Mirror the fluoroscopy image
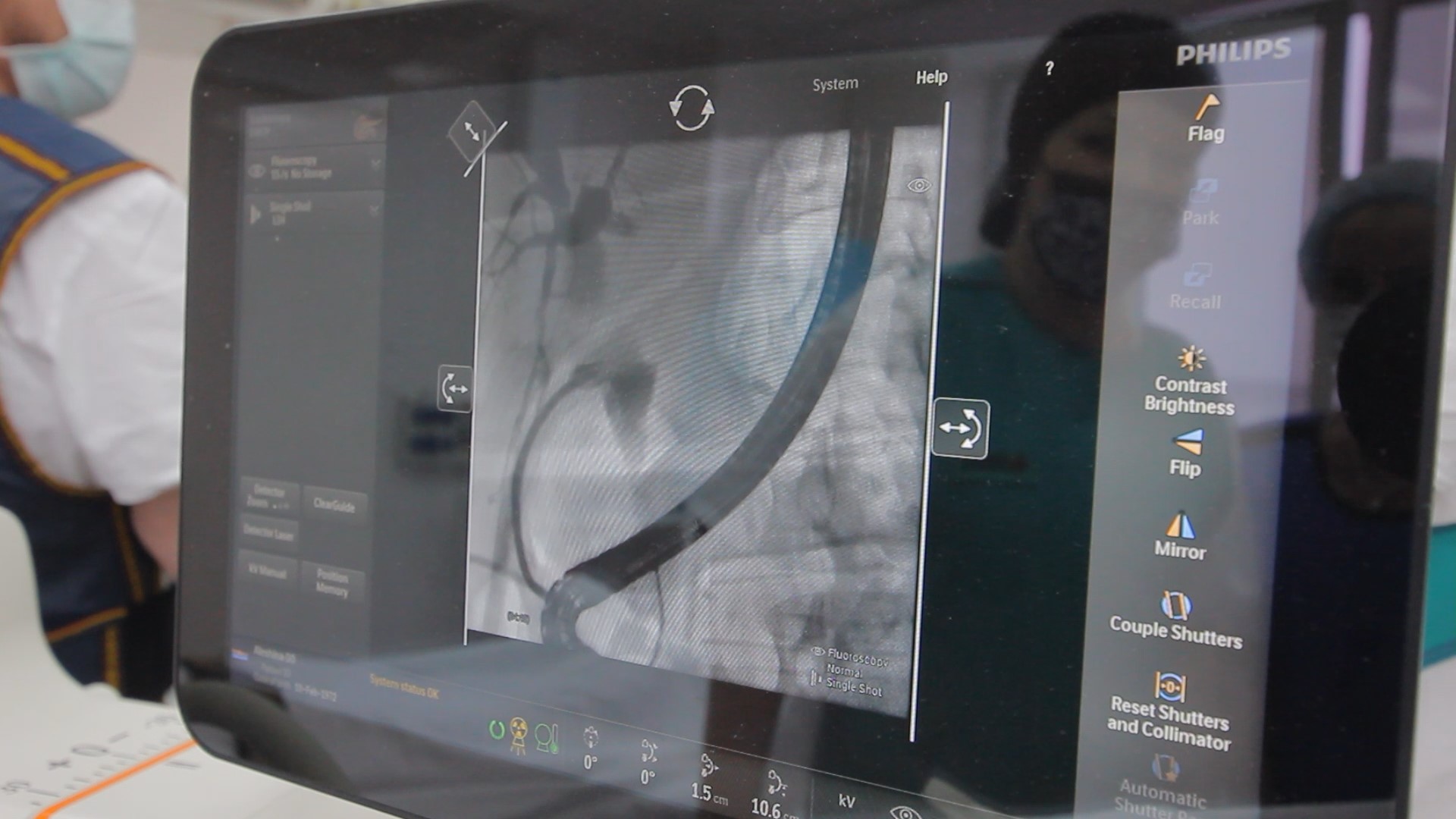Viewport: 1456px width, 819px height. tap(1180, 535)
